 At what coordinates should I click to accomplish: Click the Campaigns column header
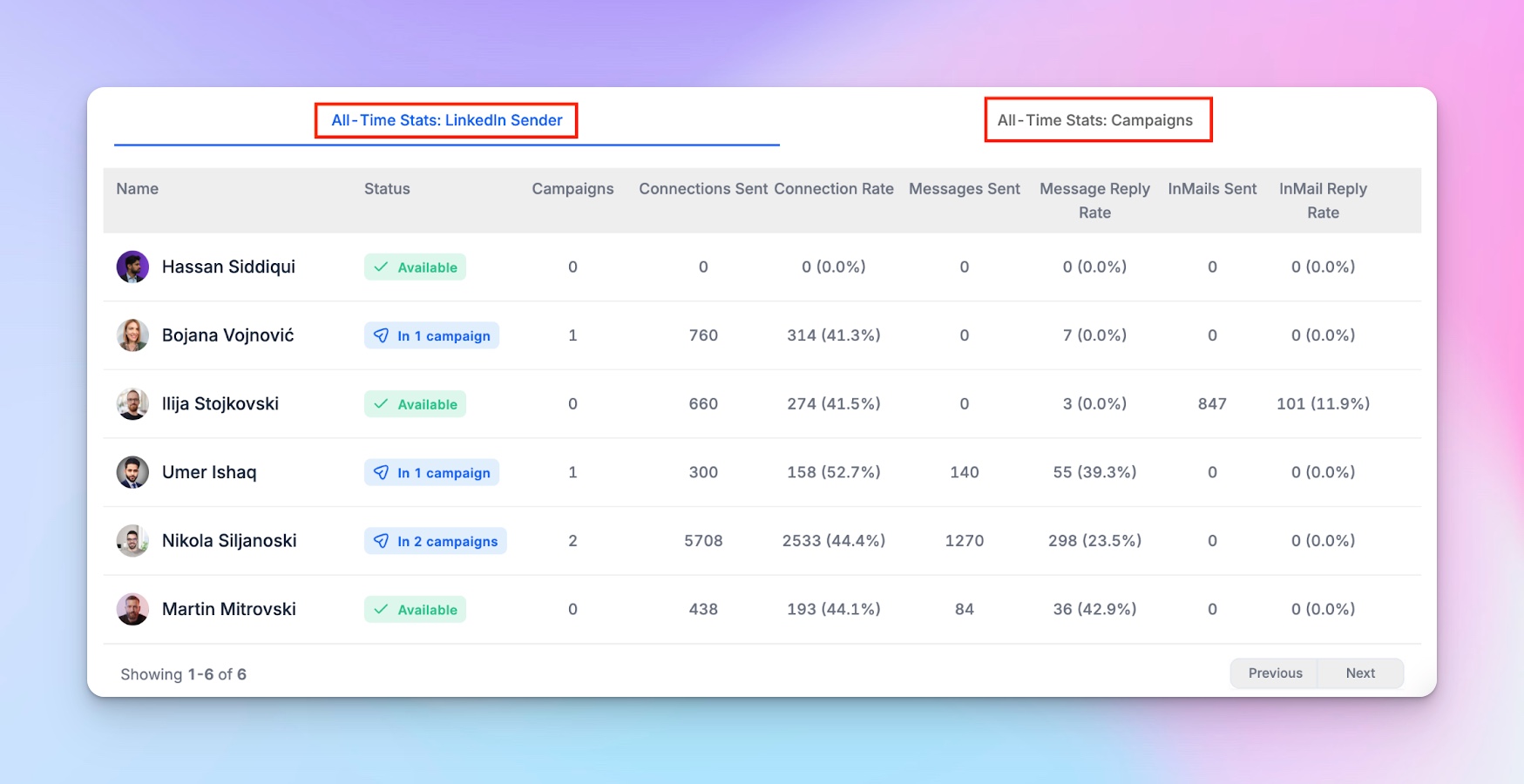tap(572, 189)
